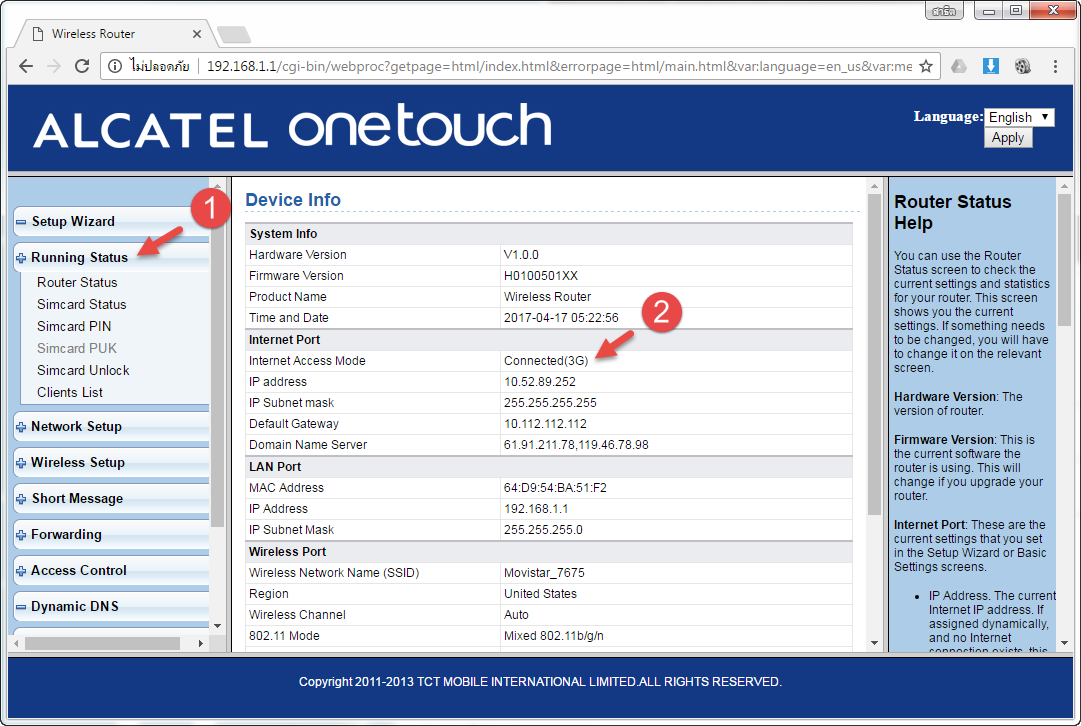Go back using browser back arrow

(x=26, y=66)
